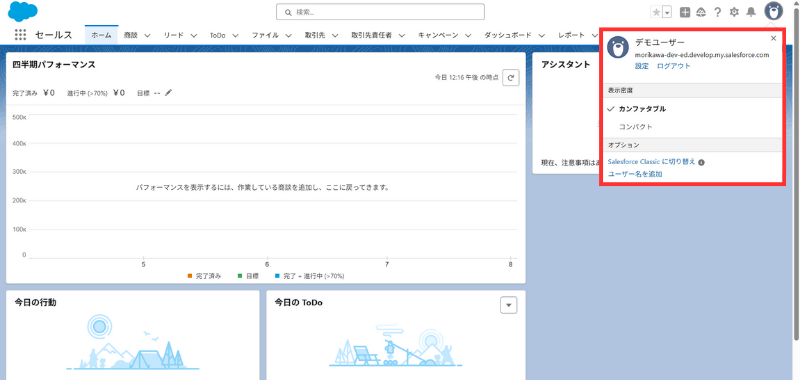800x380 pixels.
Task: Click the ログアウト link
Action: tap(673, 66)
